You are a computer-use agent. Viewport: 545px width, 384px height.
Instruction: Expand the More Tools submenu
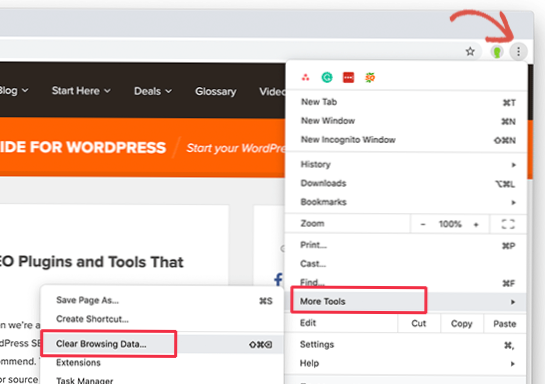(406, 301)
